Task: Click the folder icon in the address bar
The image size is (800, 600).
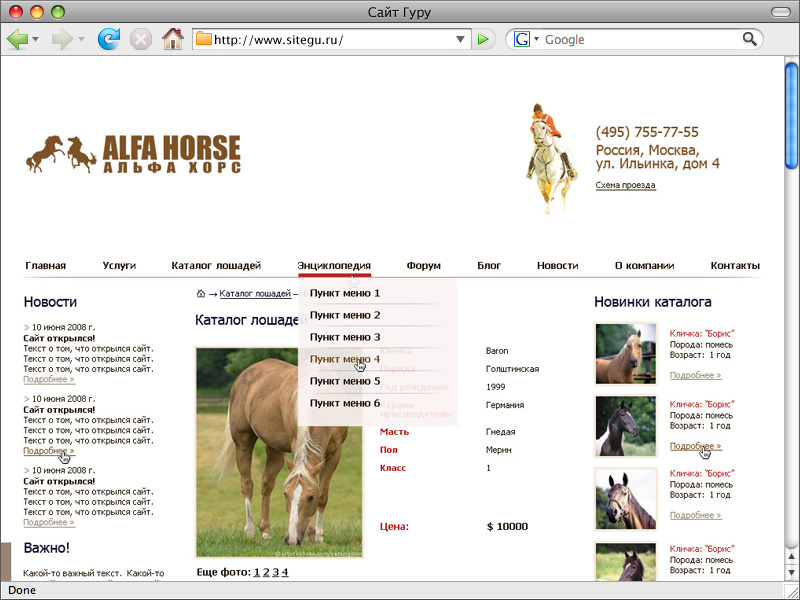Action: click(x=204, y=39)
